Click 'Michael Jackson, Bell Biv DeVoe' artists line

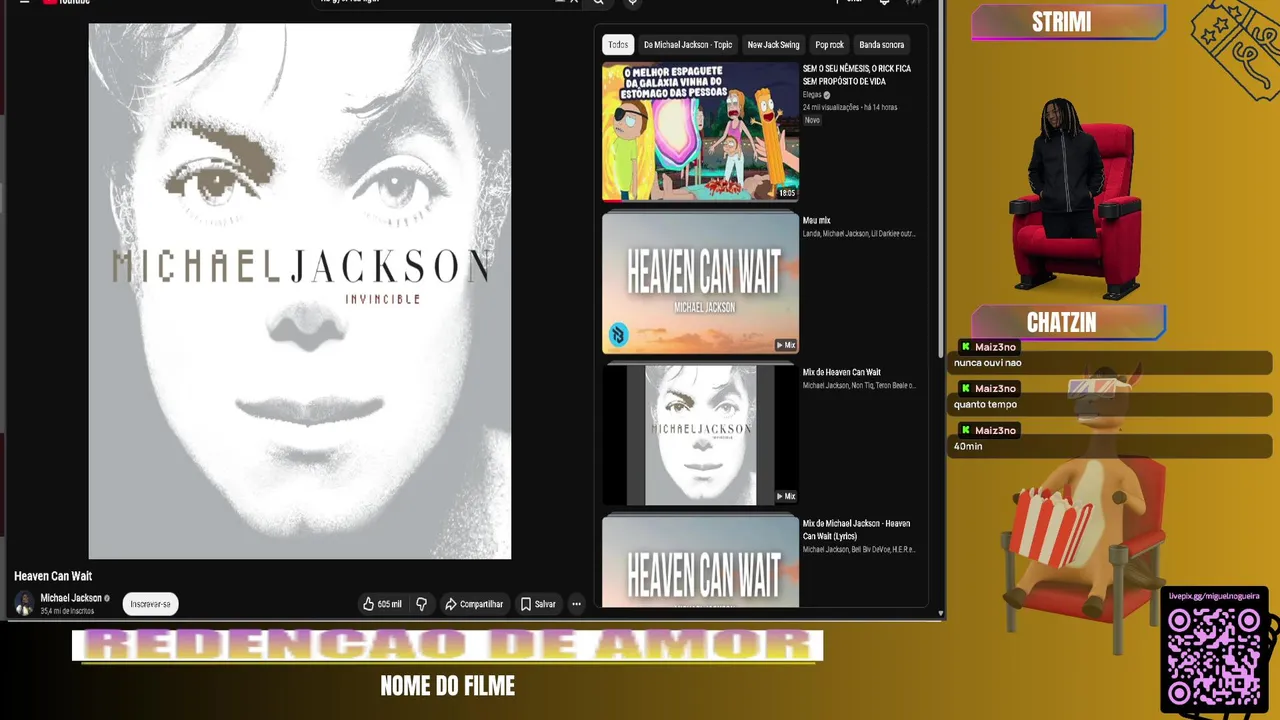pyautogui.click(x=859, y=549)
